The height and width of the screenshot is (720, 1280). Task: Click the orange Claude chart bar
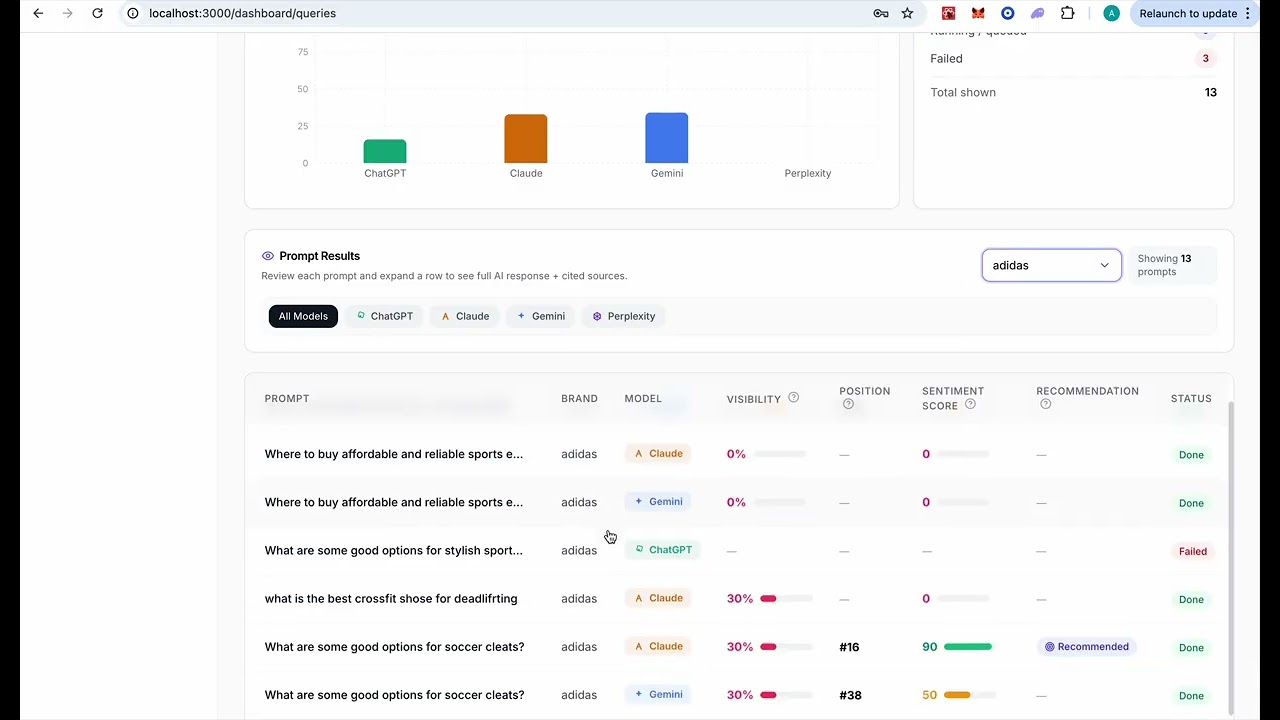point(526,138)
